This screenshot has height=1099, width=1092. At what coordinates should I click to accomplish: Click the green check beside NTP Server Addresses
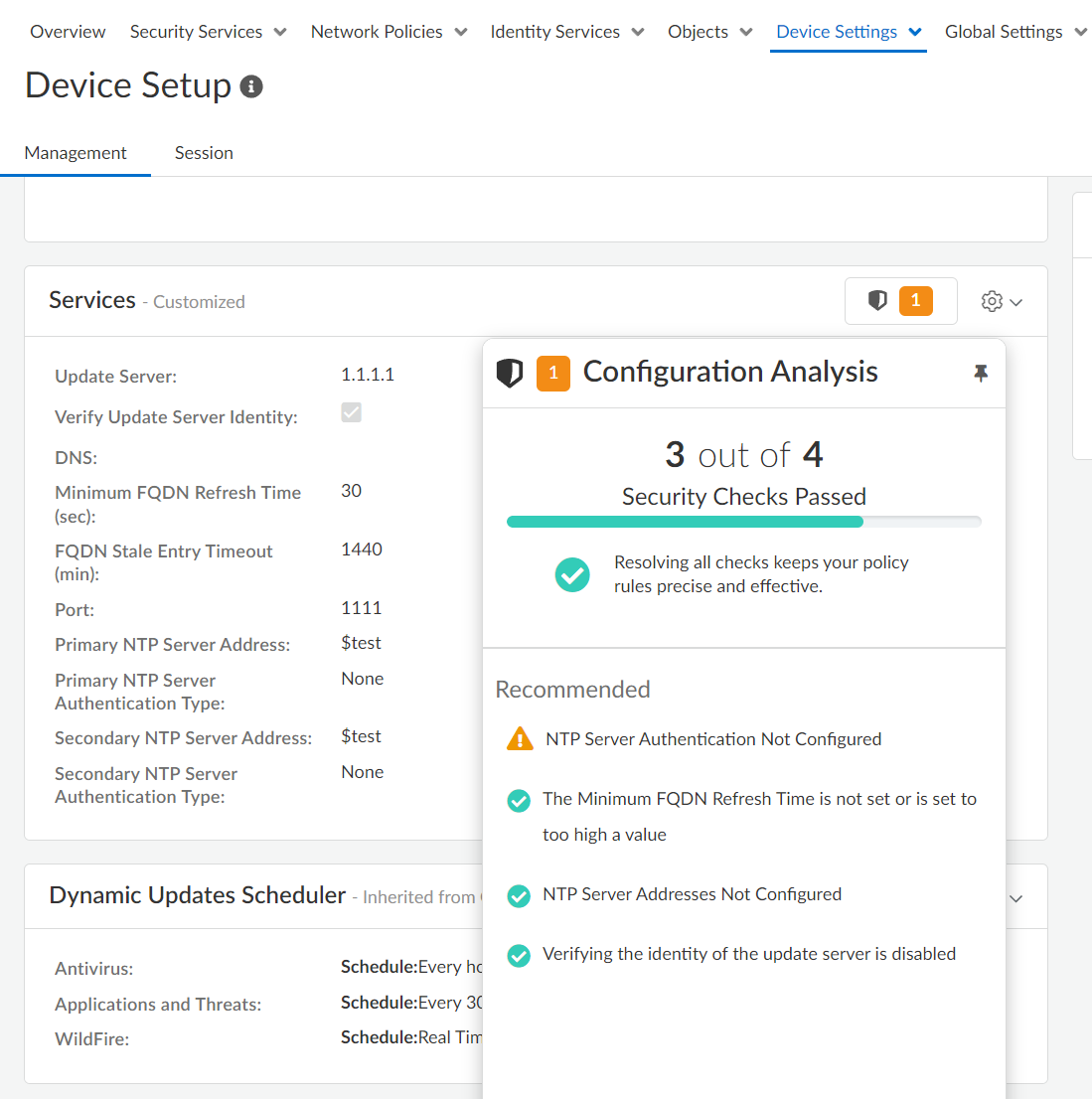pyautogui.click(x=519, y=895)
